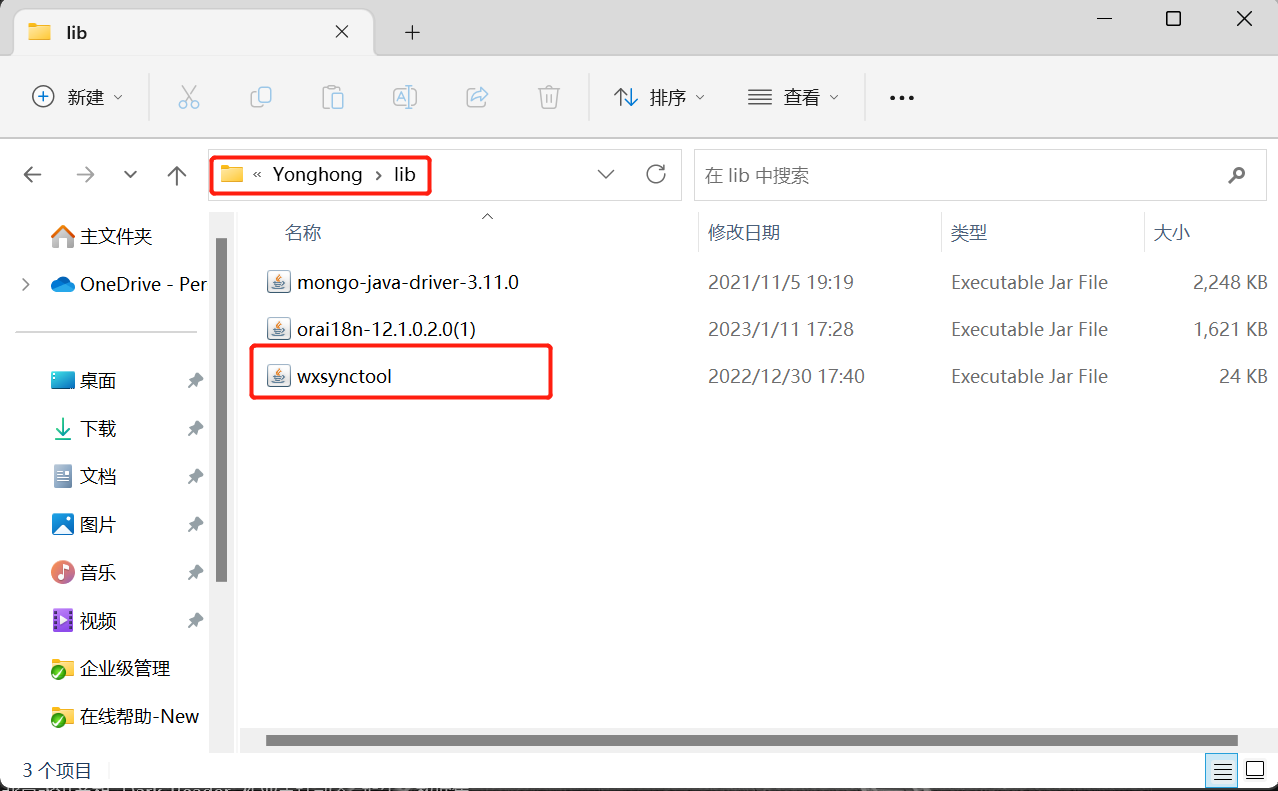The height and width of the screenshot is (791, 1278).
Task: Click the Copy icon in toolbar
Action: (x=261, y=97)
